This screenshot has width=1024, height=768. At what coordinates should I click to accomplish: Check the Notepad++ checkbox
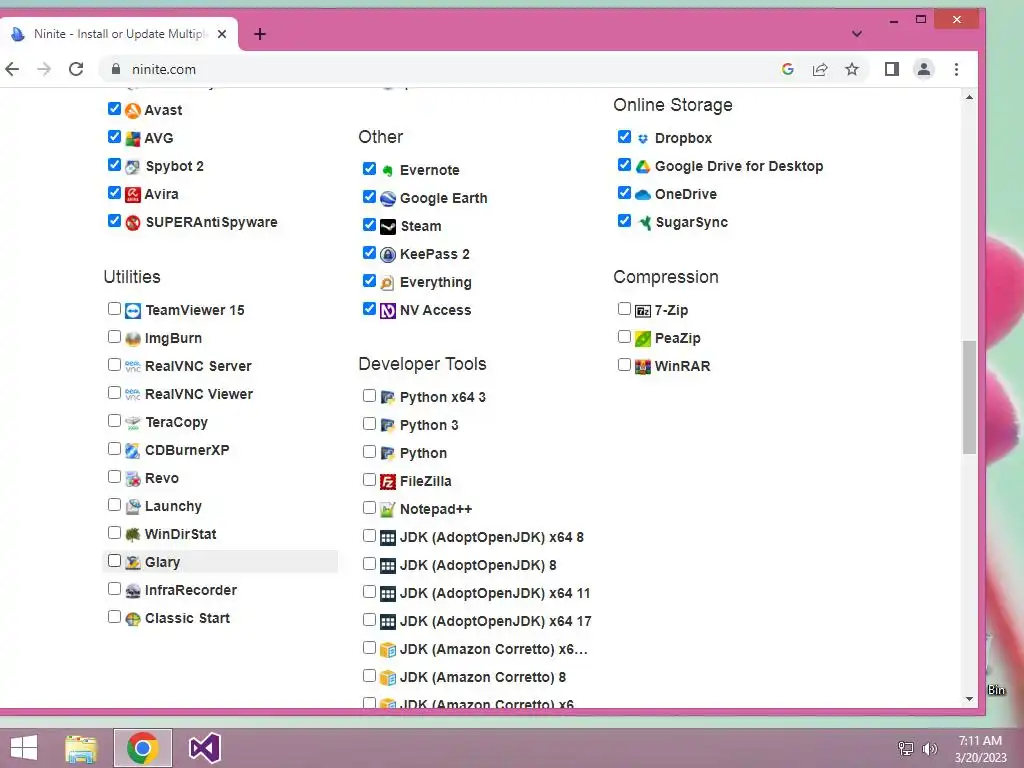click(370, 508)
